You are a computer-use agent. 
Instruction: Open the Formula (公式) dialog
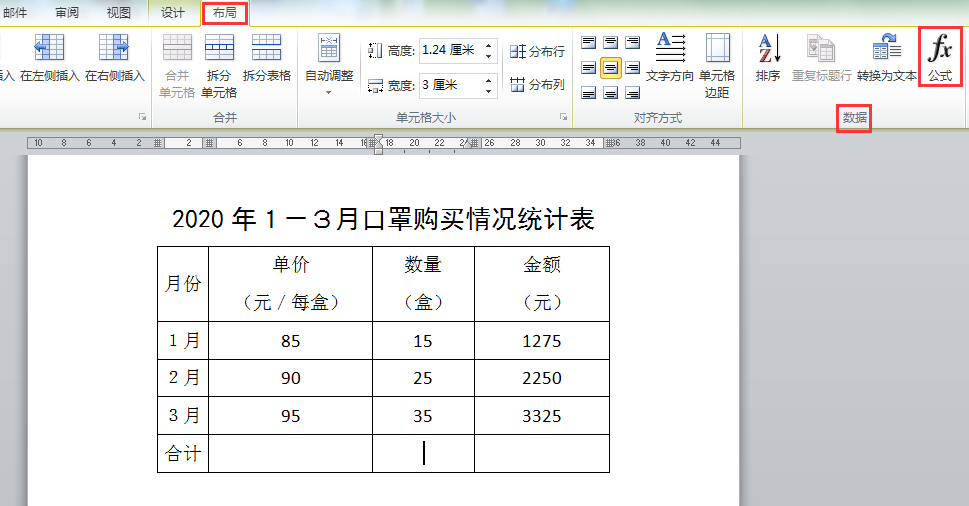940,57
